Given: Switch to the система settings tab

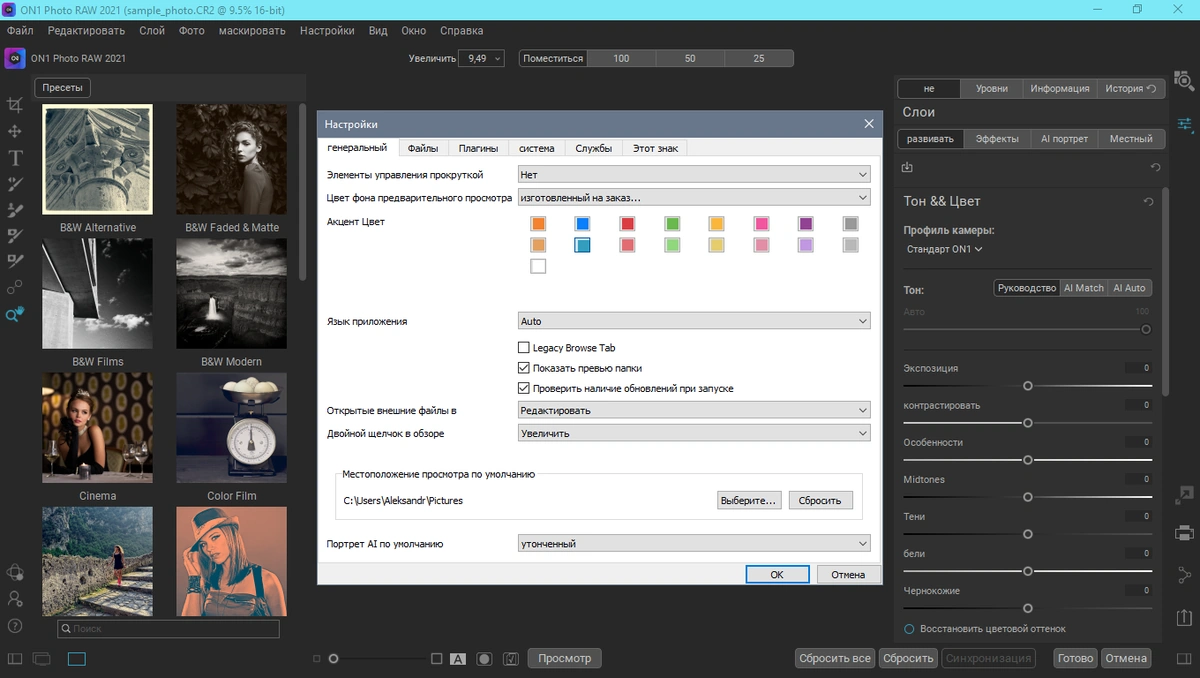Looking at the screenshot, I should tap(537, 148).
